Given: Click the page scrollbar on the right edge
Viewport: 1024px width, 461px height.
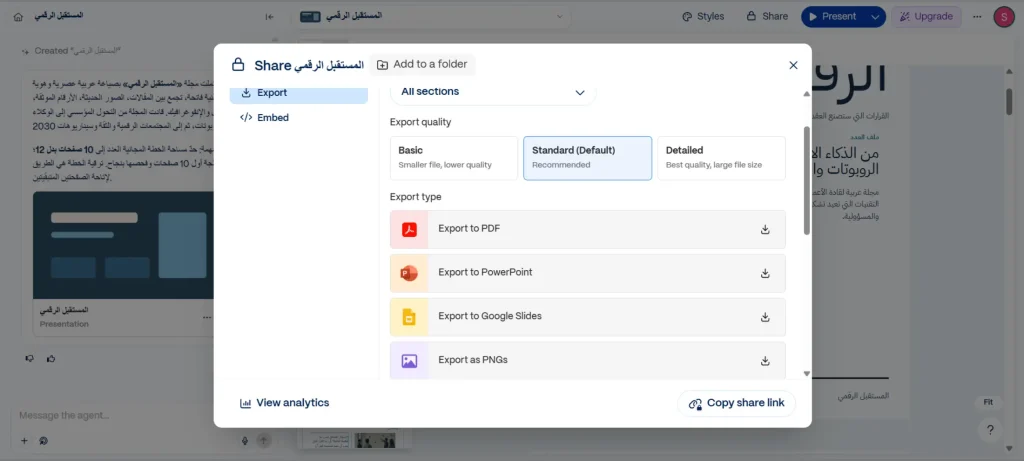Looking at the screenshot, I should coord(1009,101).
